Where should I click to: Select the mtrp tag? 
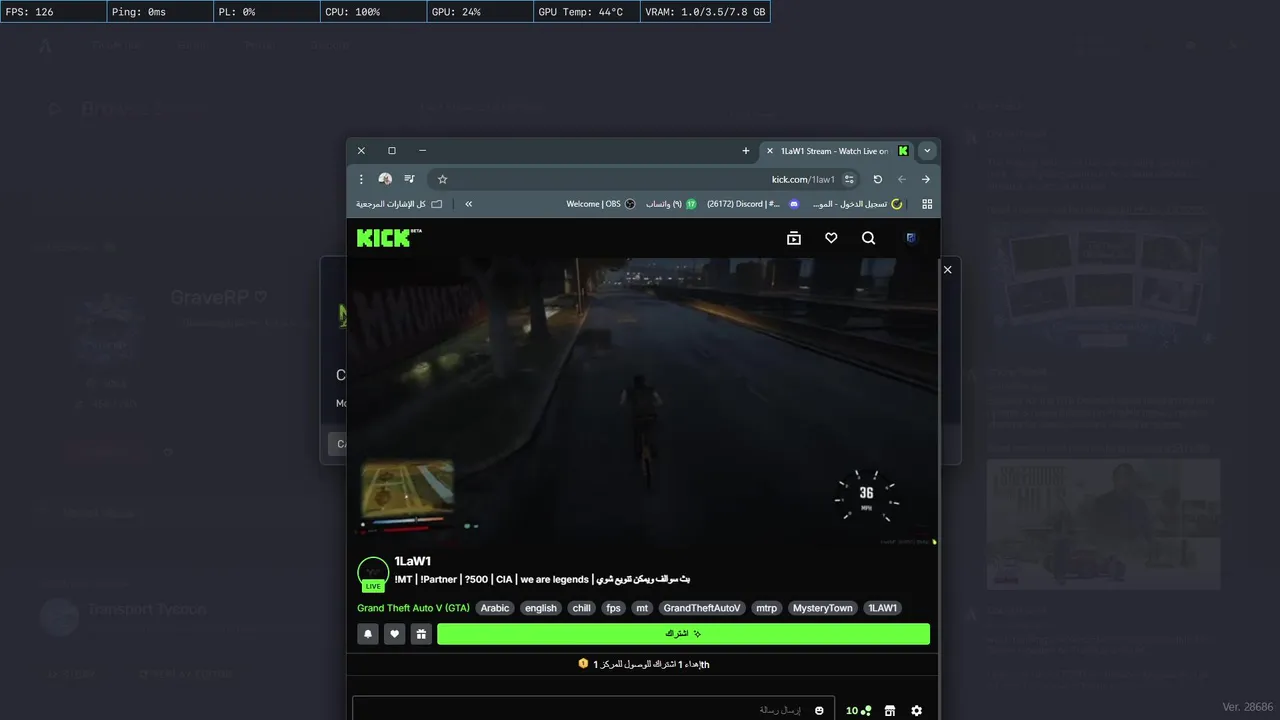point(767,608)
